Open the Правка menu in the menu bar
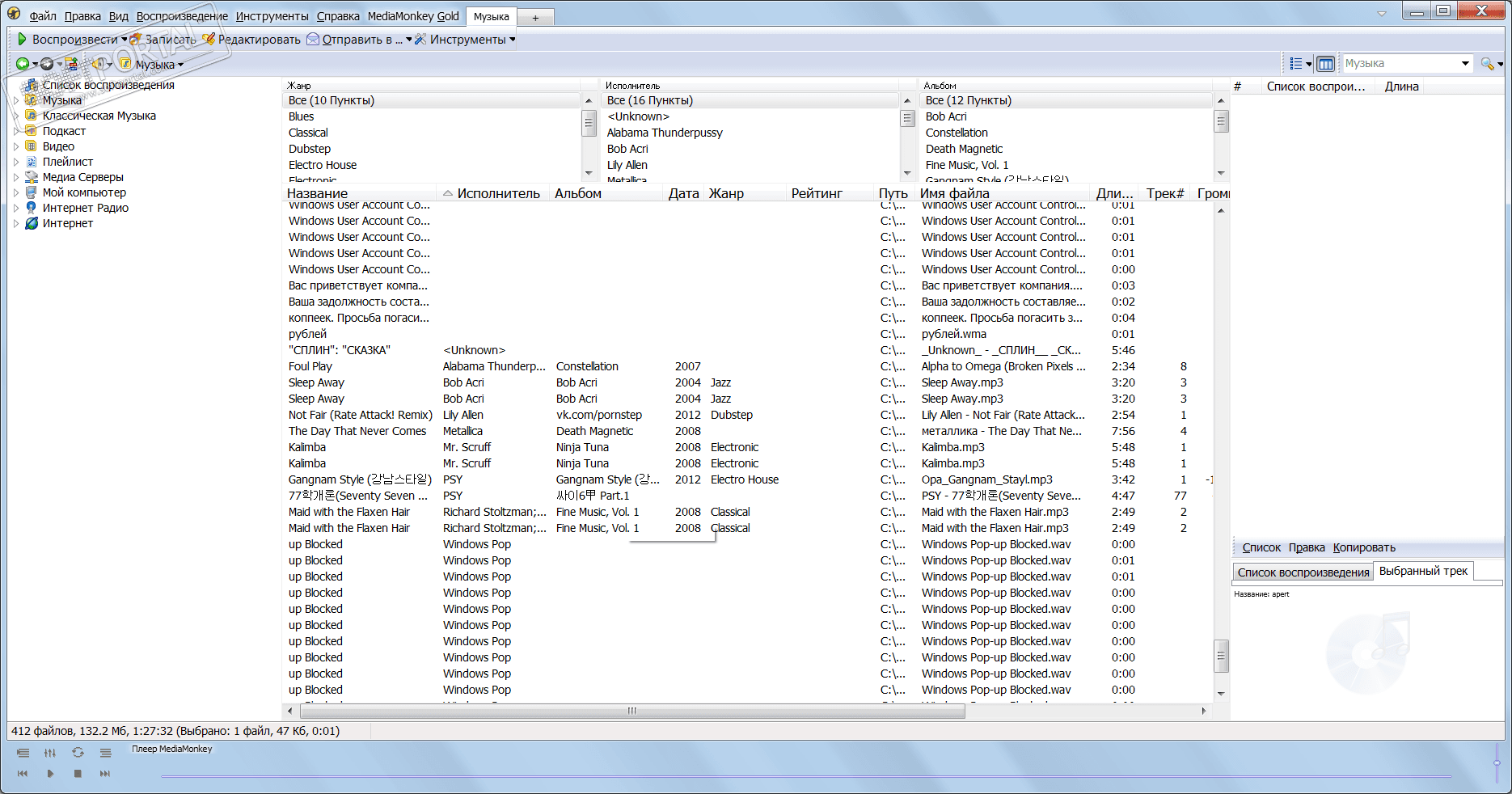Viewport: 1512px width, 794px height. 82,16
